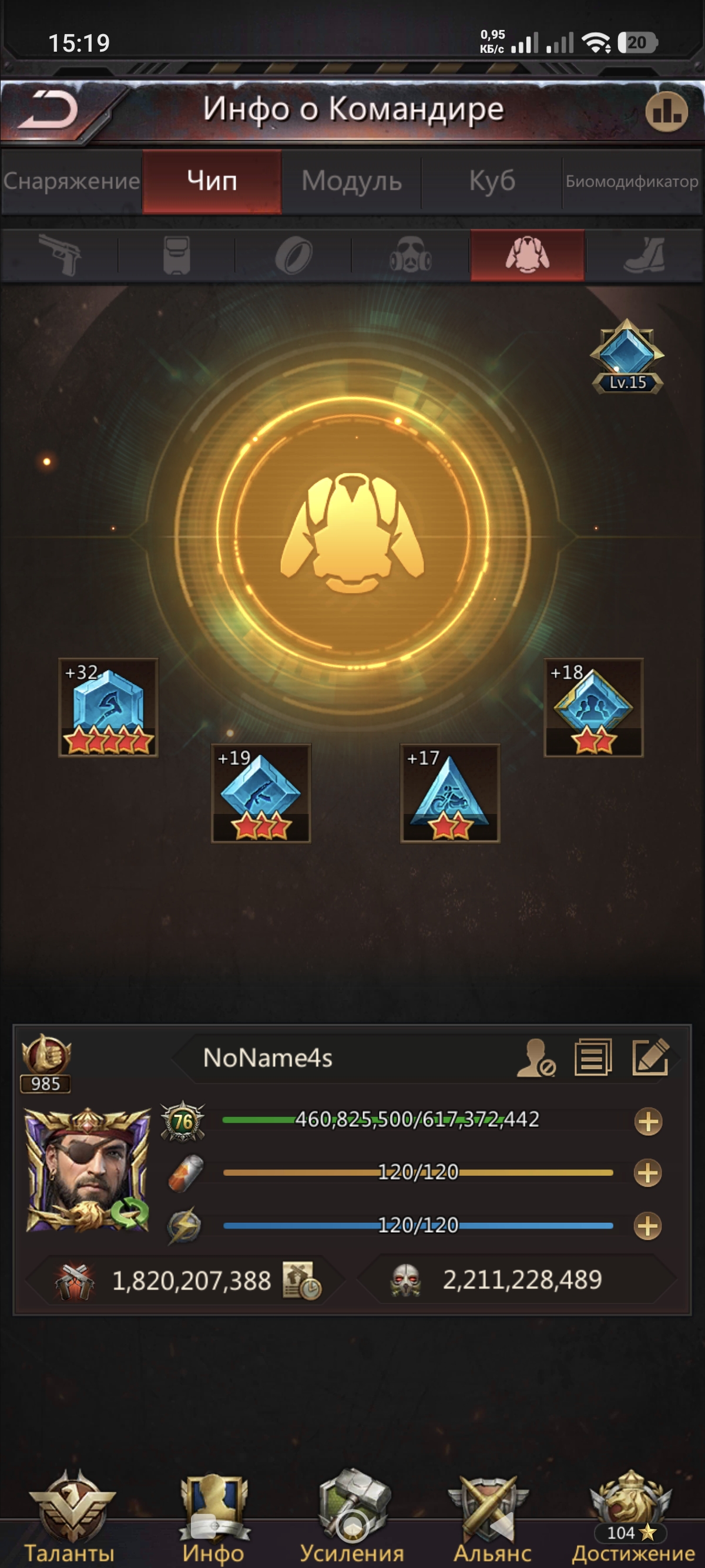This screenshot has width=705, height=1568.
Task: Open the Lv.15 blue gem icon
Action: tap(627, 356)
